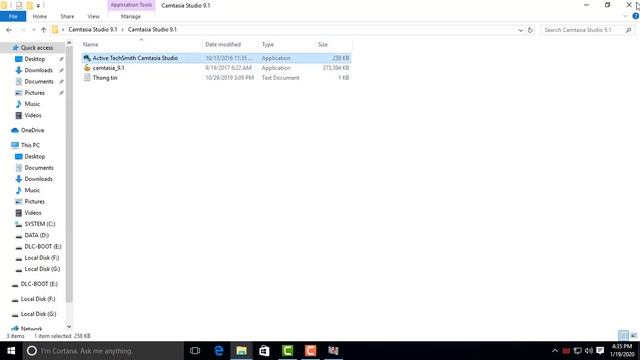Open the File ribbon tab
The height and width of the screenshot is (360, 640).
pos(13,16)
